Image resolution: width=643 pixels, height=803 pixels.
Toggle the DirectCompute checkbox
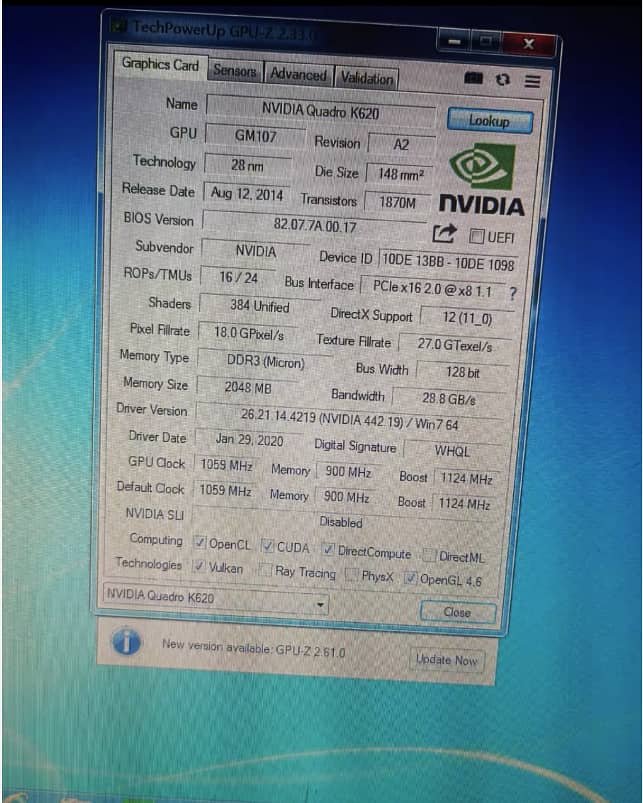click(328, 549)
